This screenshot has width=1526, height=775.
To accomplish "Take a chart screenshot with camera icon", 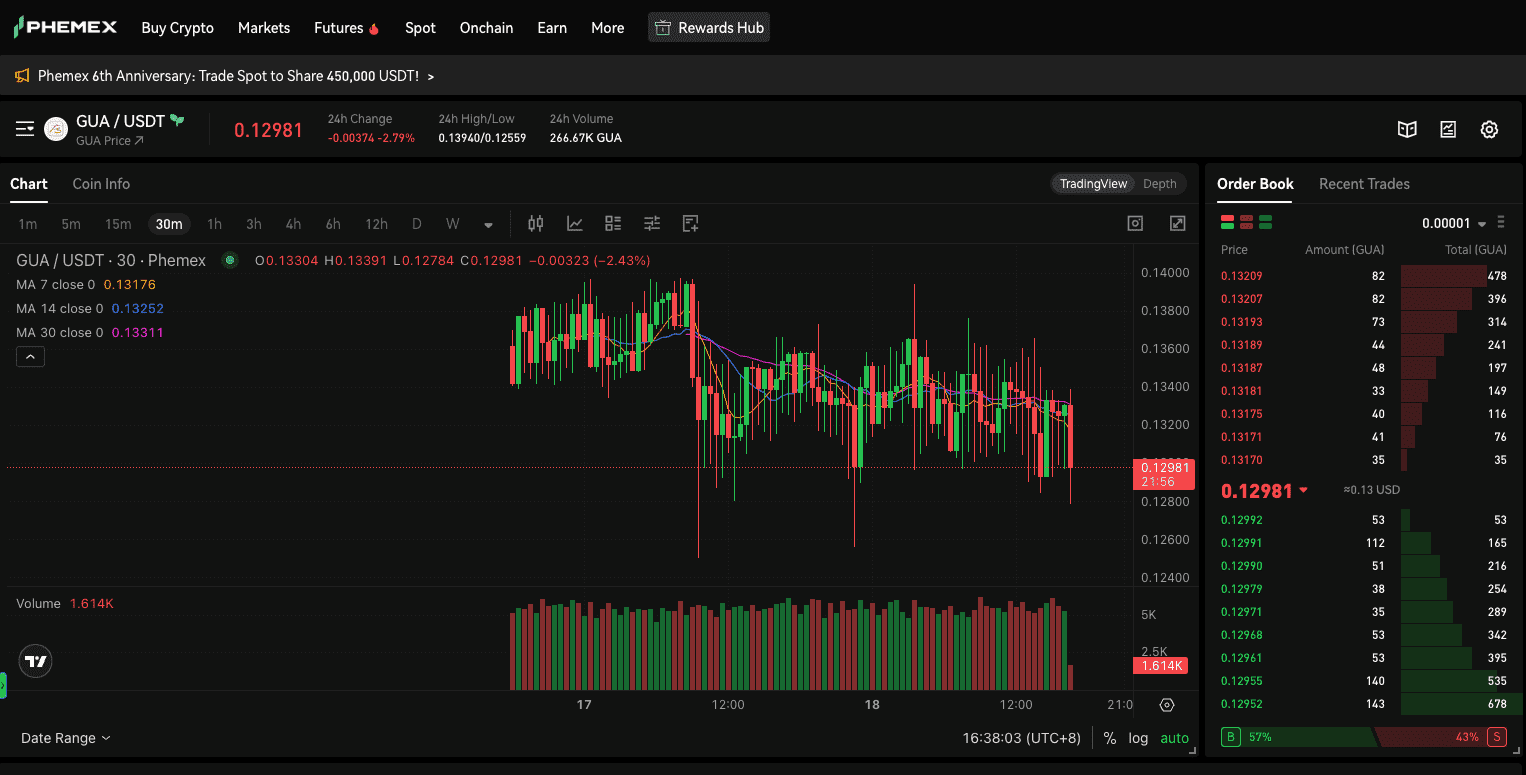I will coord(1135,223).
